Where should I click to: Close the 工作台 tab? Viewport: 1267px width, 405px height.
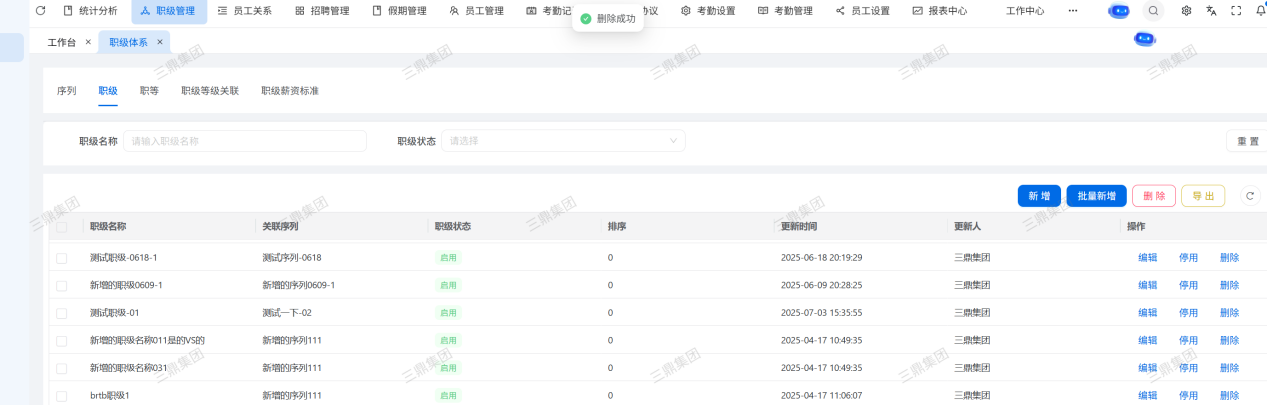click(88, 42)
